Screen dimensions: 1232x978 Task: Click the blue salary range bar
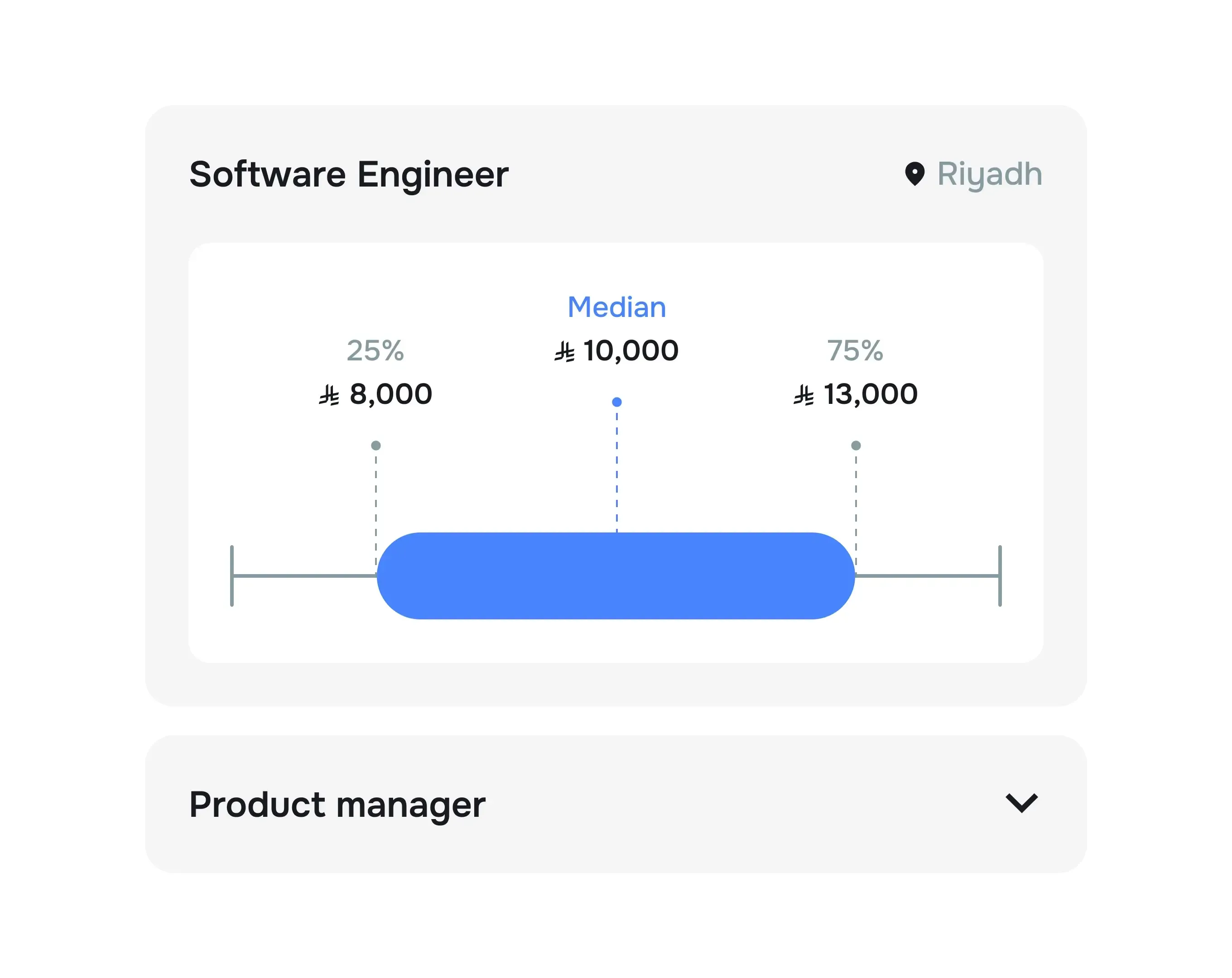[616, 576]
